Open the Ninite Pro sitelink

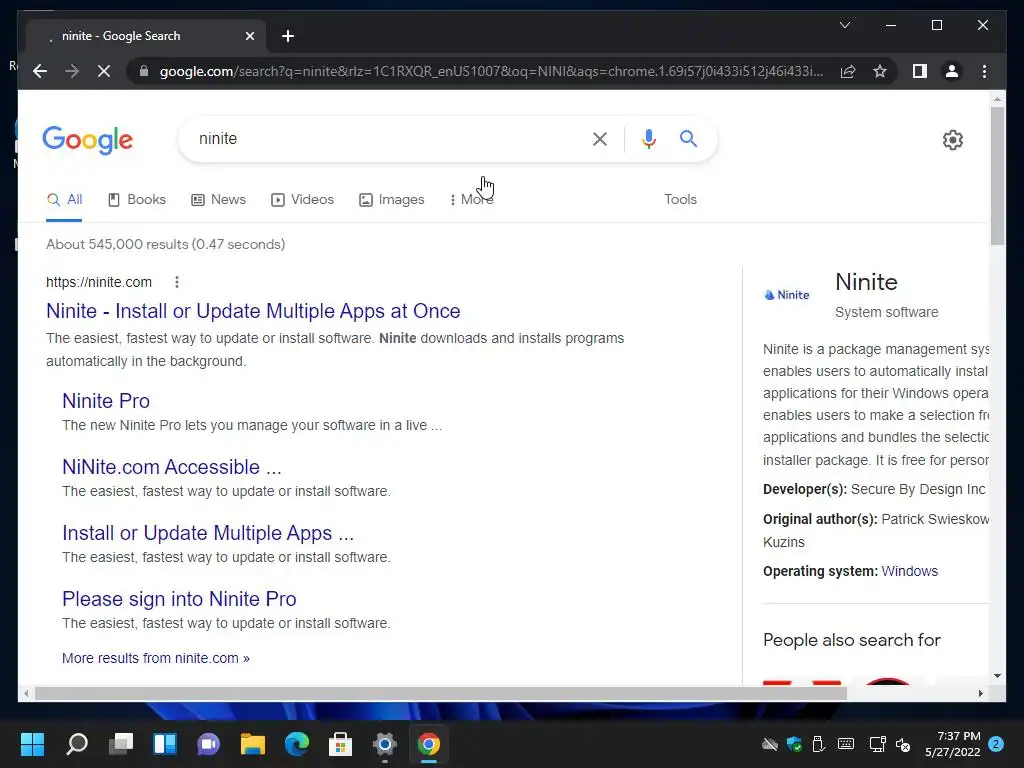[106, 401]
